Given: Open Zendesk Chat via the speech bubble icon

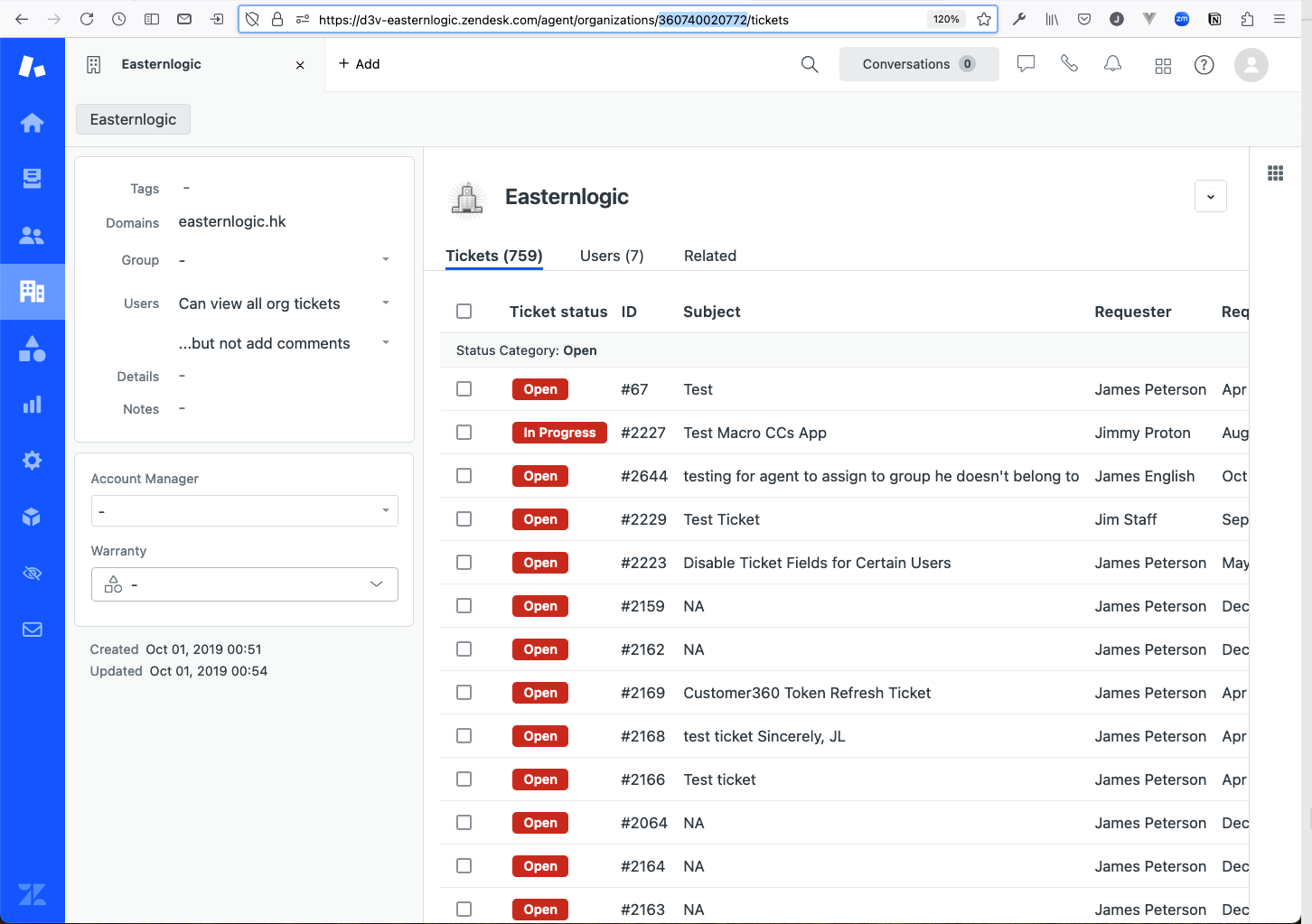Looking at the screenshot, I should (x=1026, y=63).
